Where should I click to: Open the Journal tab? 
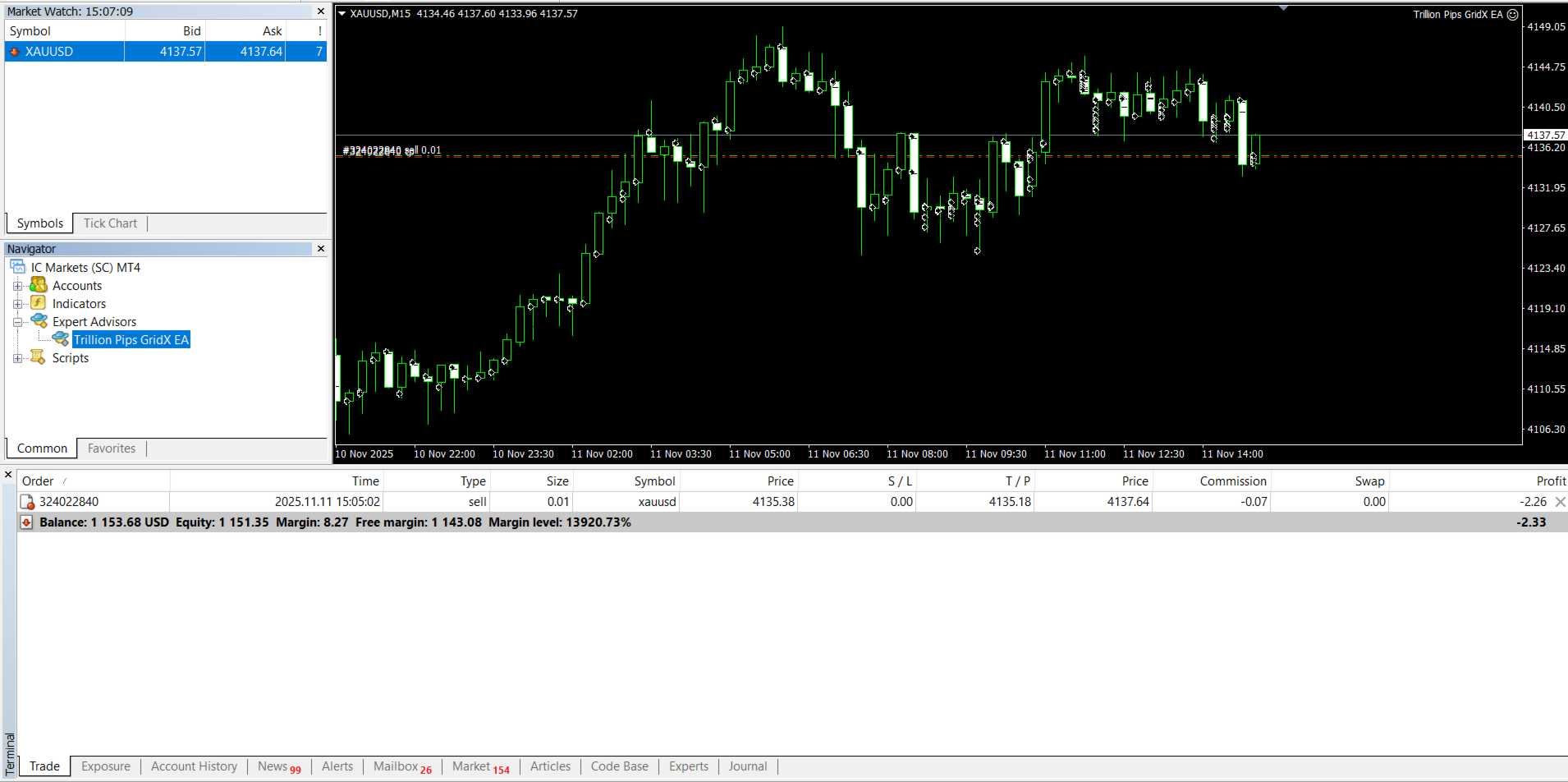pos(748,766)
